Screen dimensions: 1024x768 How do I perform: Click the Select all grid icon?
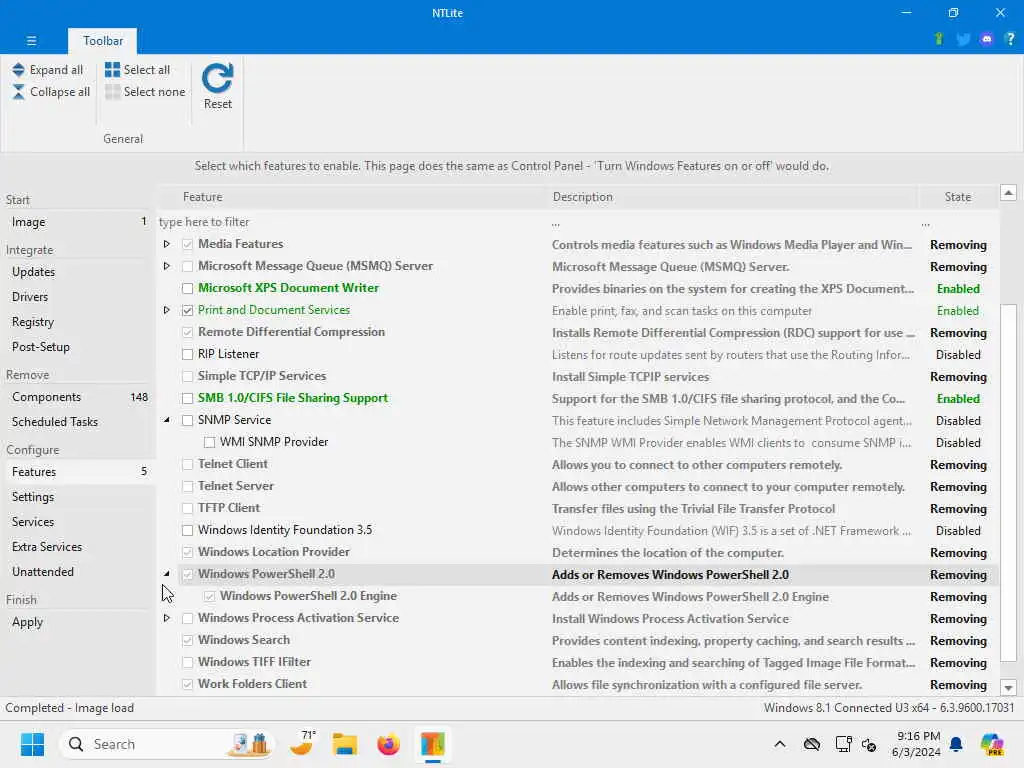point(112,69)
